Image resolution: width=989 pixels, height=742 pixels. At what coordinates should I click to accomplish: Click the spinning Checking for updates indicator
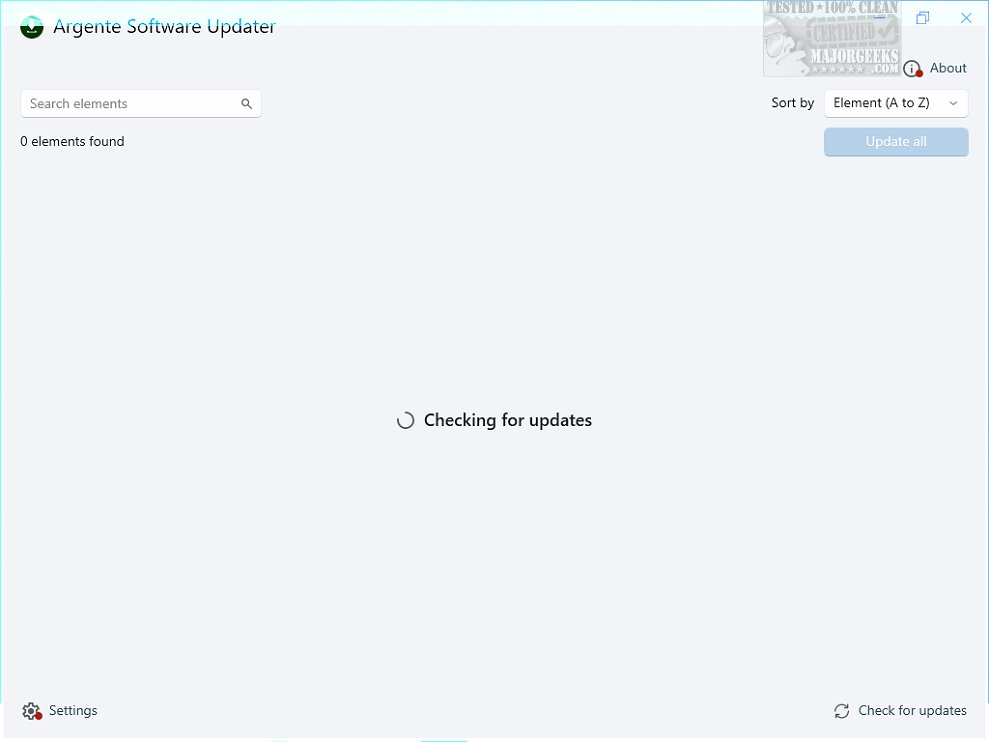[405, 420]
